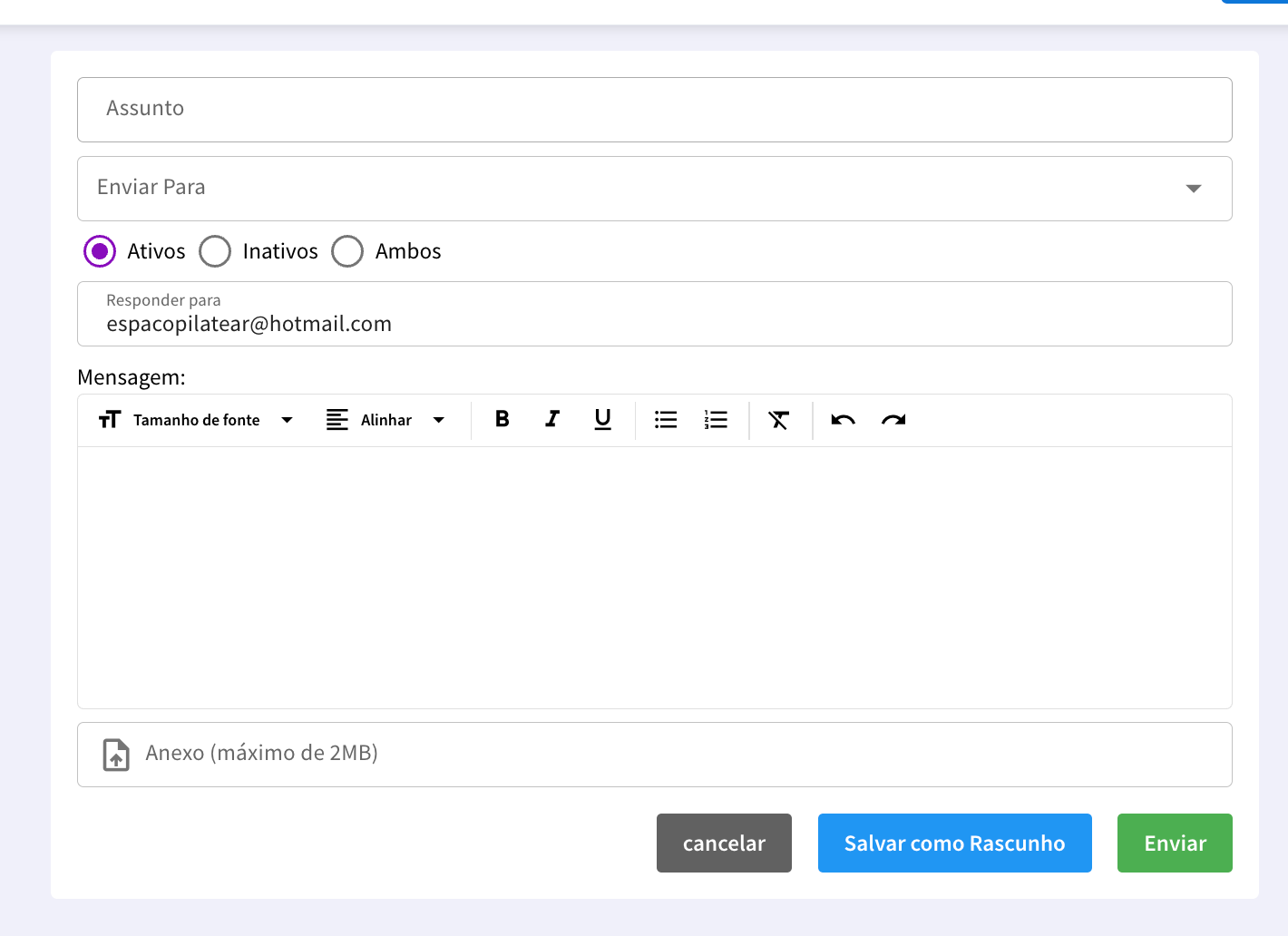1288x936 pixels.
Task: Apply italic formatting to message text
Action: (551, 419)
